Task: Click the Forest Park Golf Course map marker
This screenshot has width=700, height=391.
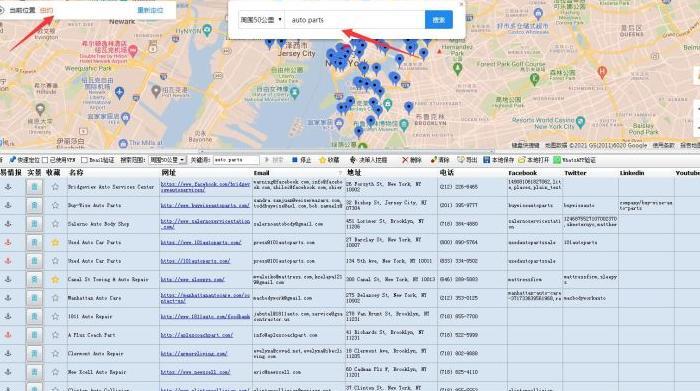Action: (534, 79)
